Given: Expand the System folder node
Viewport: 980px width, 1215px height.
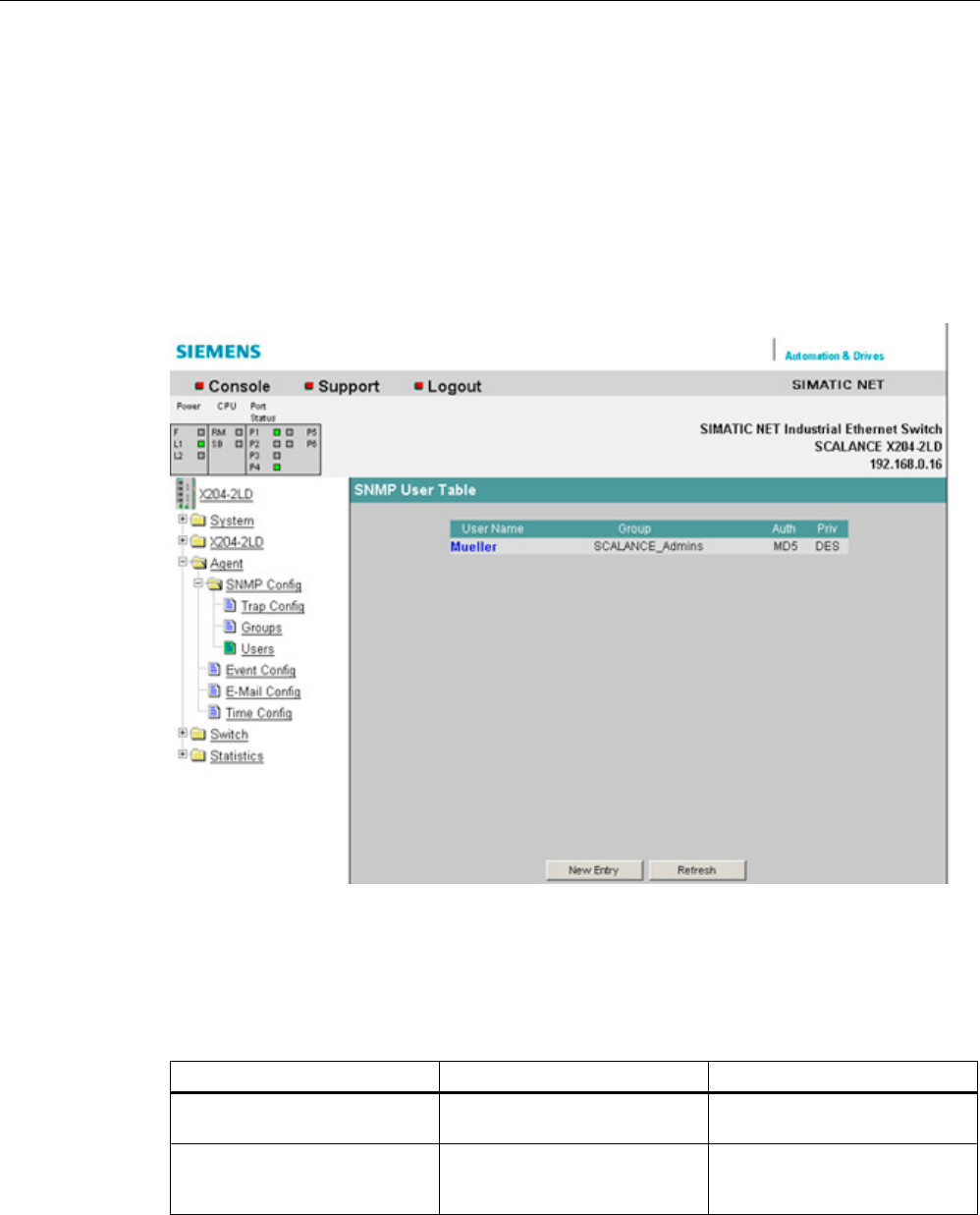Looking at the screenshot, I should 183,519.
